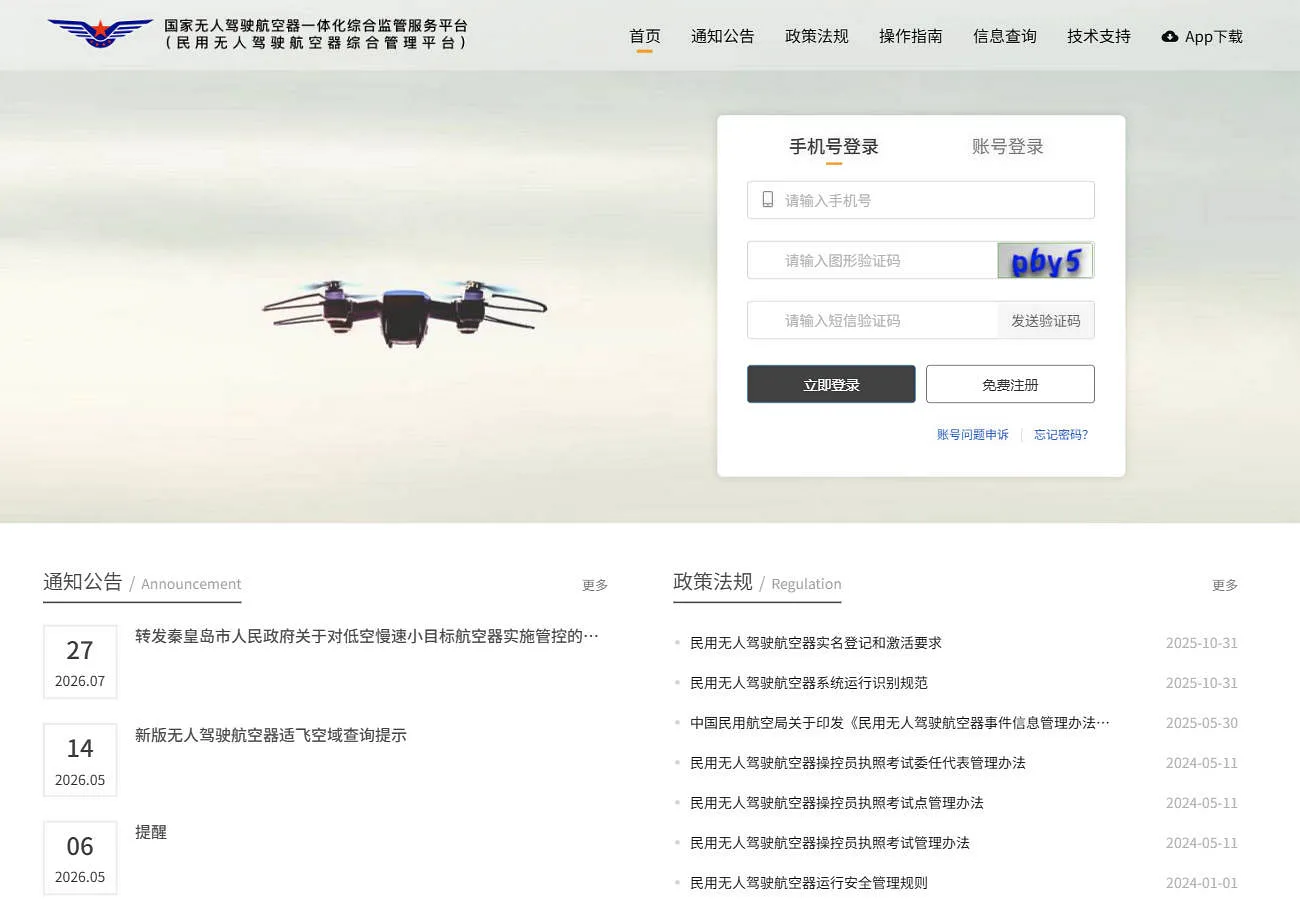Click 更多 beside 通知公告 Announcement
The image size is (1300, 903).
click(595, 585)
